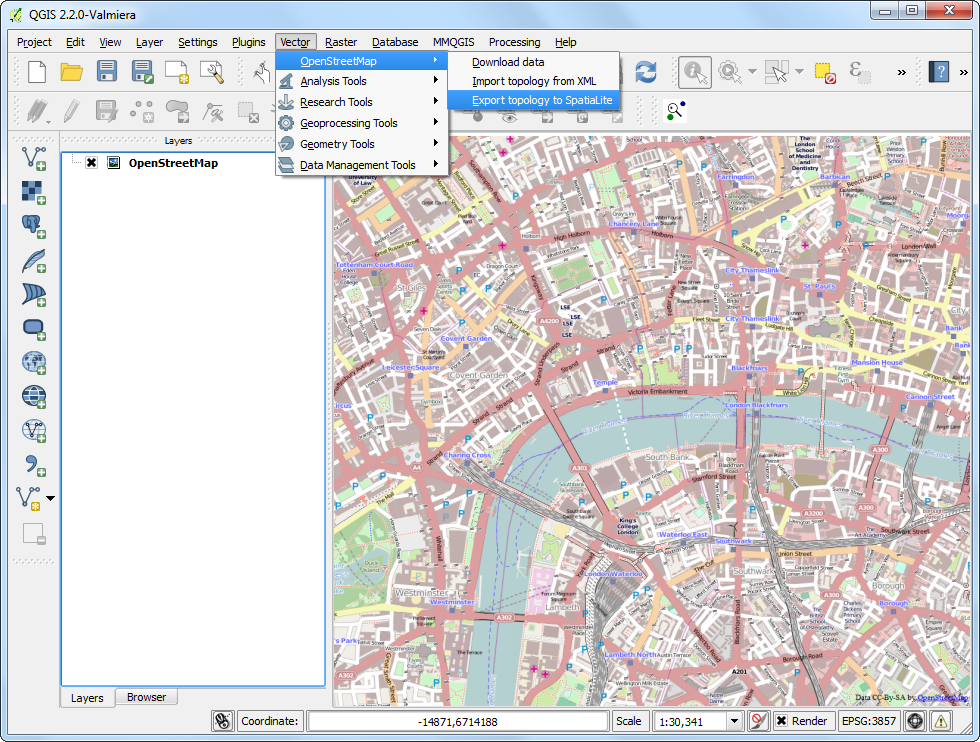The height and width of the screenshot is (742, 980).
Task: Click the Add Delimited Text Layer comma icon
Action: coord(34,464)
